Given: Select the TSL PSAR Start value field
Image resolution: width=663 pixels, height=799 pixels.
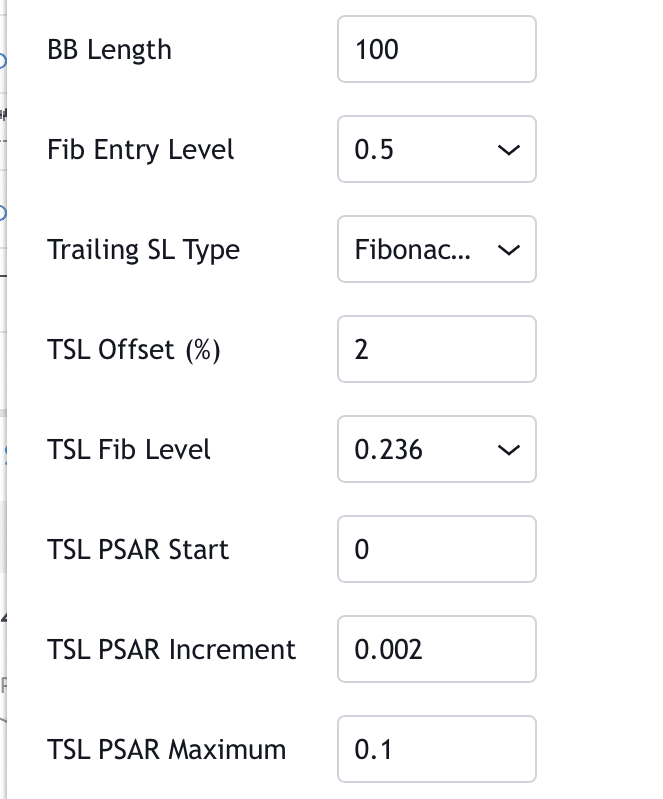Looking at the screenshot, I should [x=437, y=549].
